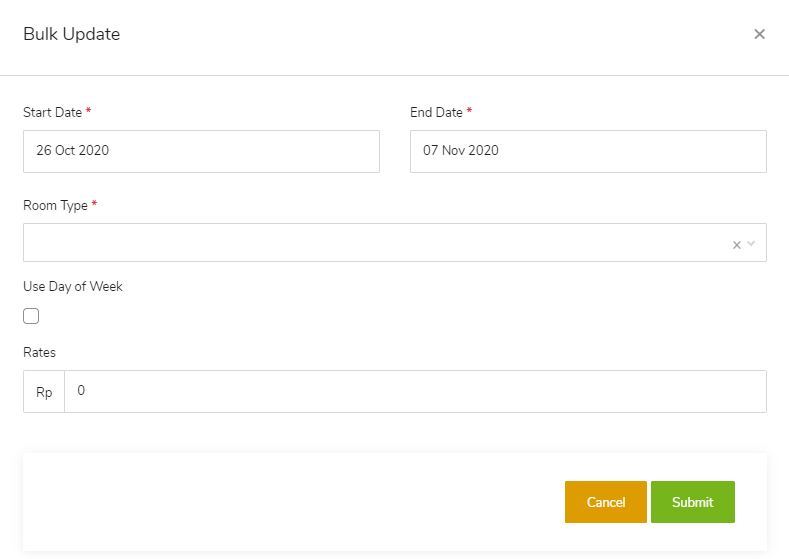Image resolution: width=789 pixels, height=559 pixels.
Task: Click the Use Day of Week label
Action: (x=73, y=286)
